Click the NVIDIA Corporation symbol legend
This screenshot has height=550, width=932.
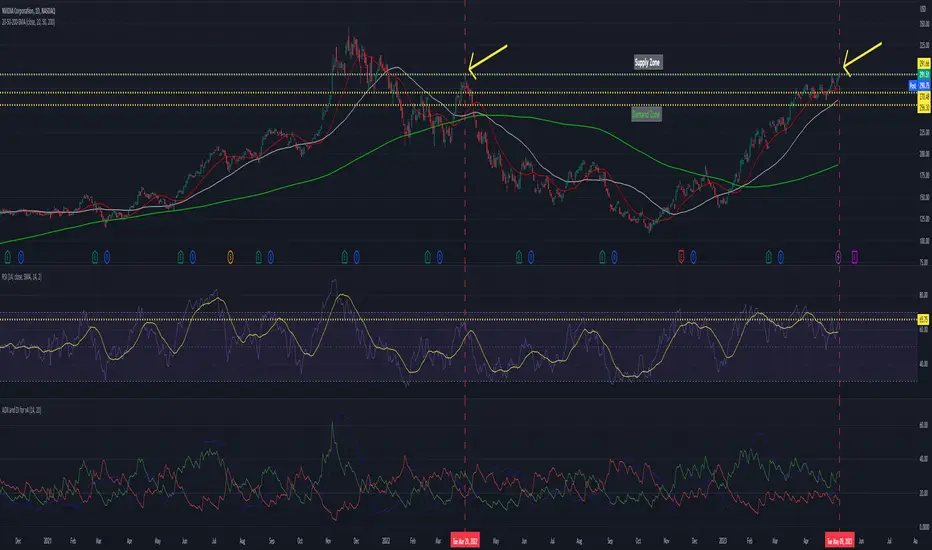(29, 11)
